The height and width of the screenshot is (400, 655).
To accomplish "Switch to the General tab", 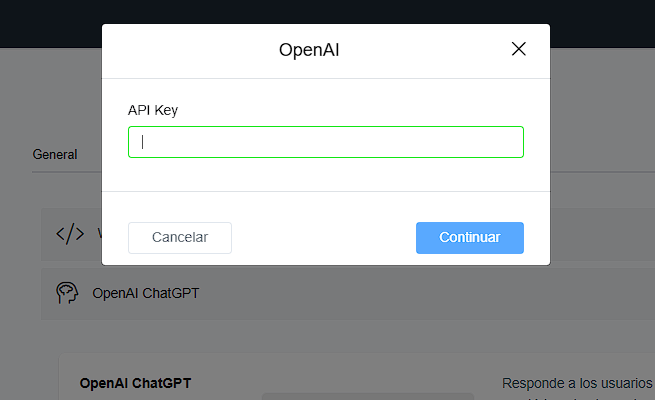I will coord(55,155).
